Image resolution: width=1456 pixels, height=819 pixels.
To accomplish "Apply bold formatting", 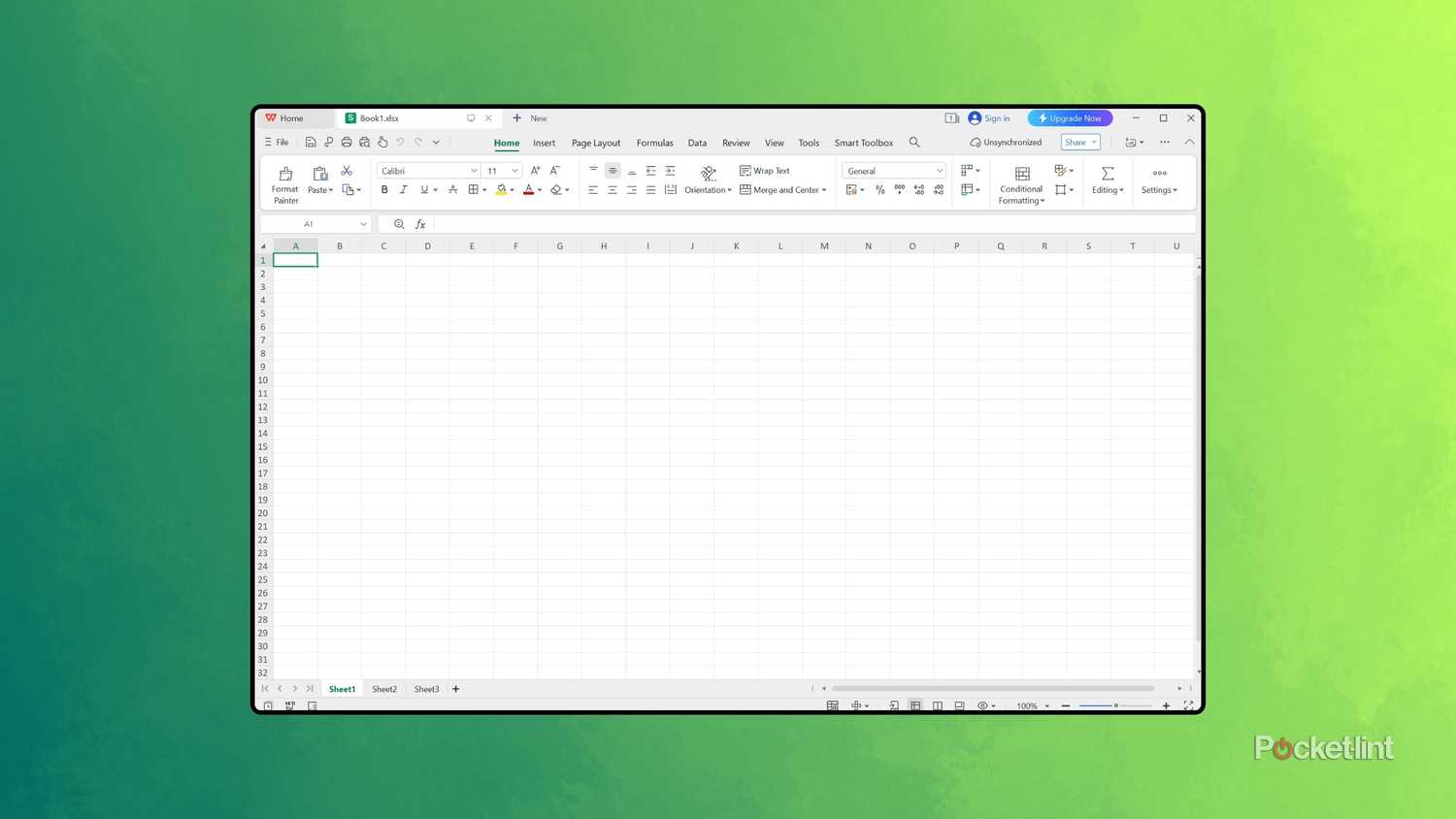I will tap(384, 189).
